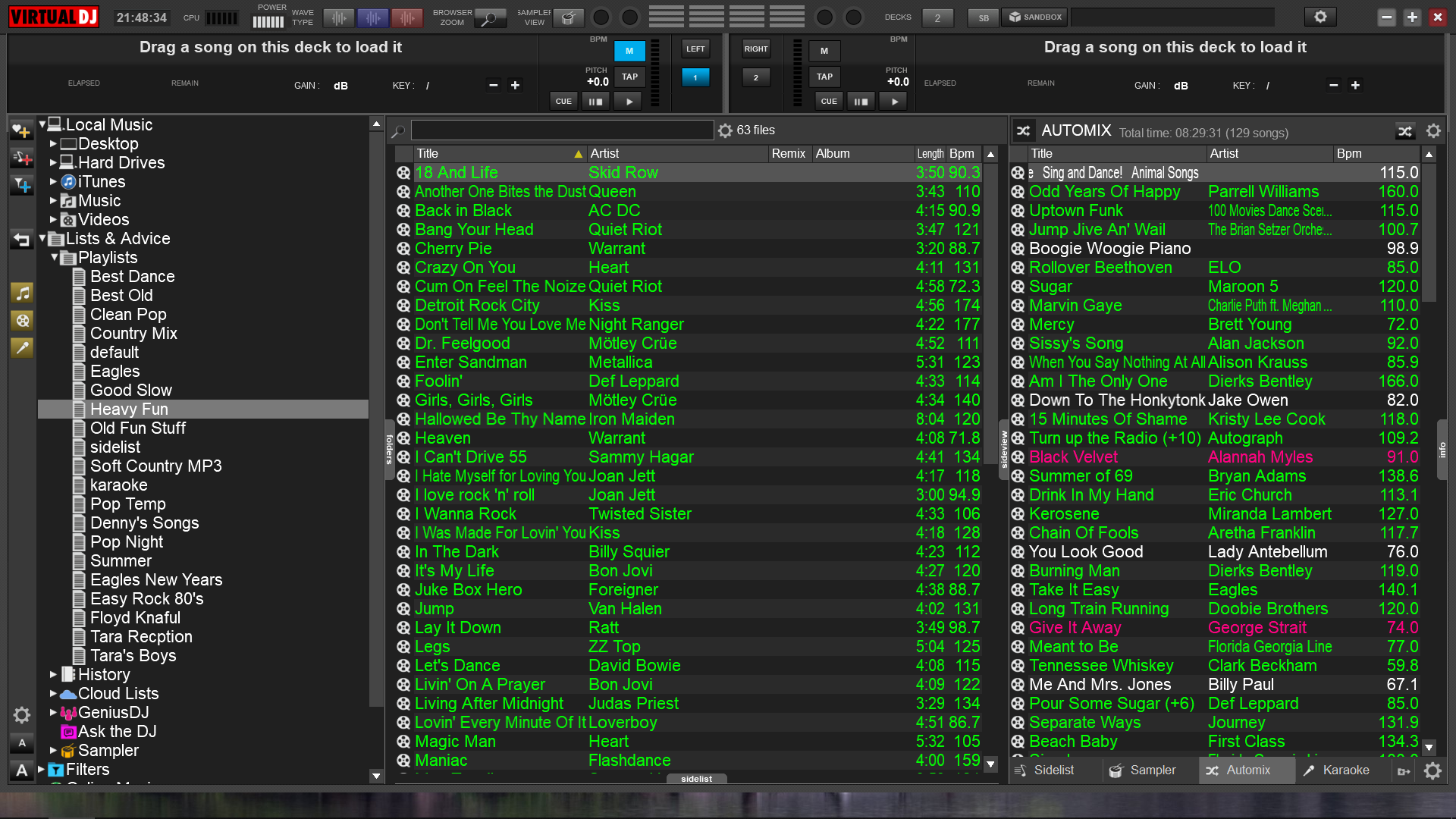Expand the Videos node

tap(53, 219)
